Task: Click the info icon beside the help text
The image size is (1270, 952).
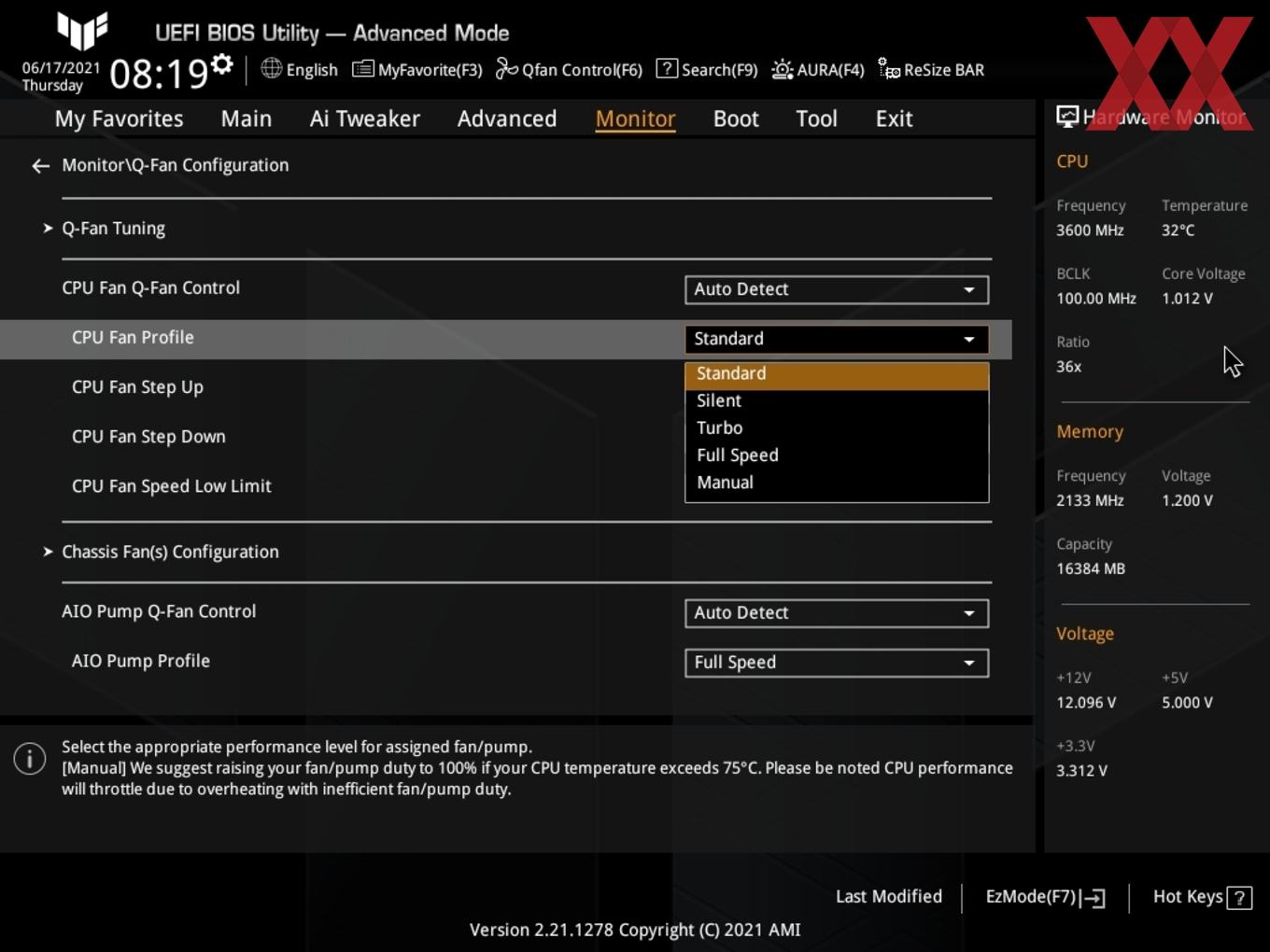Action: [x=30, y=758]
